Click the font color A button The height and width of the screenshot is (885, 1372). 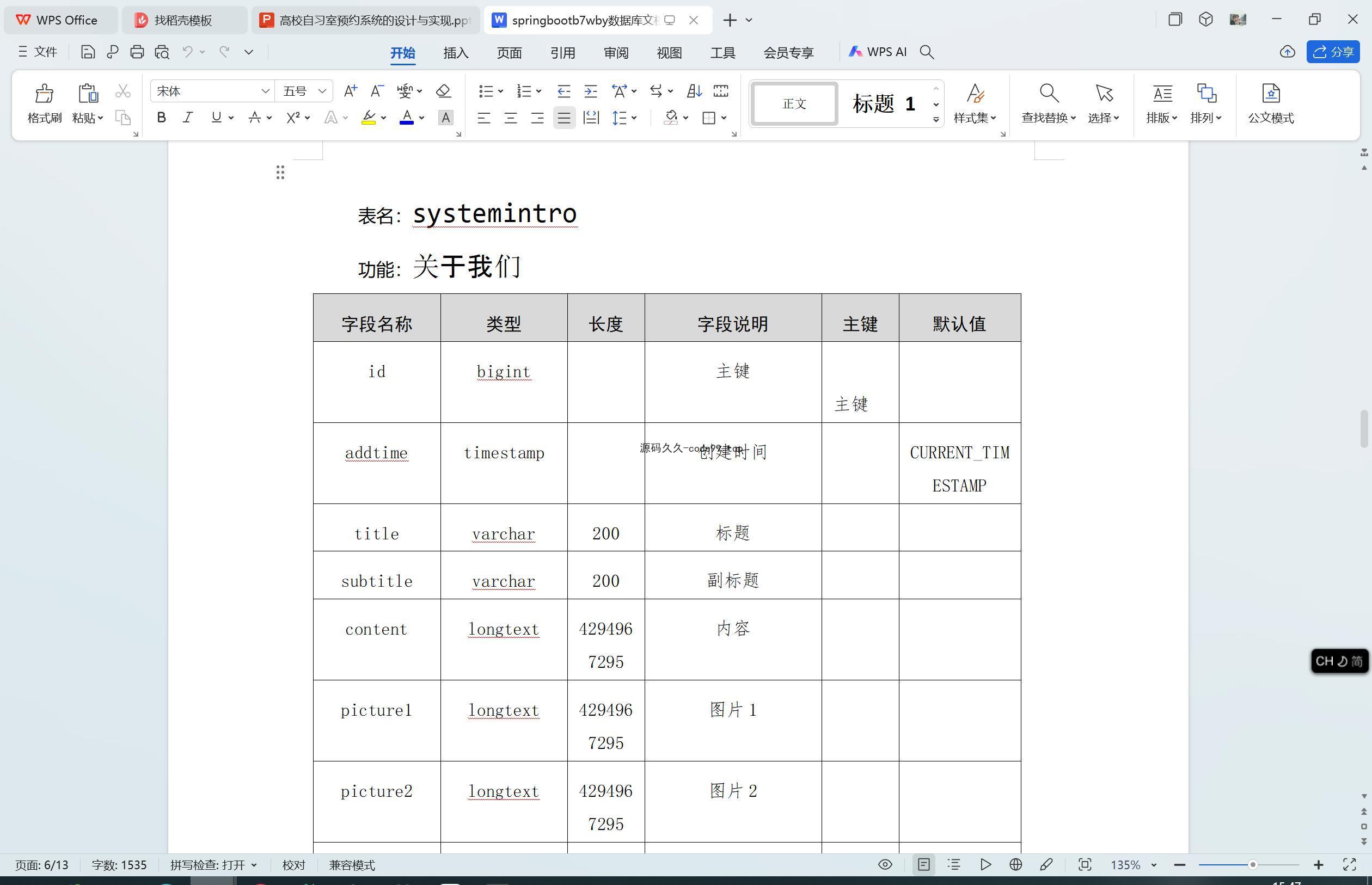(406, 118)
